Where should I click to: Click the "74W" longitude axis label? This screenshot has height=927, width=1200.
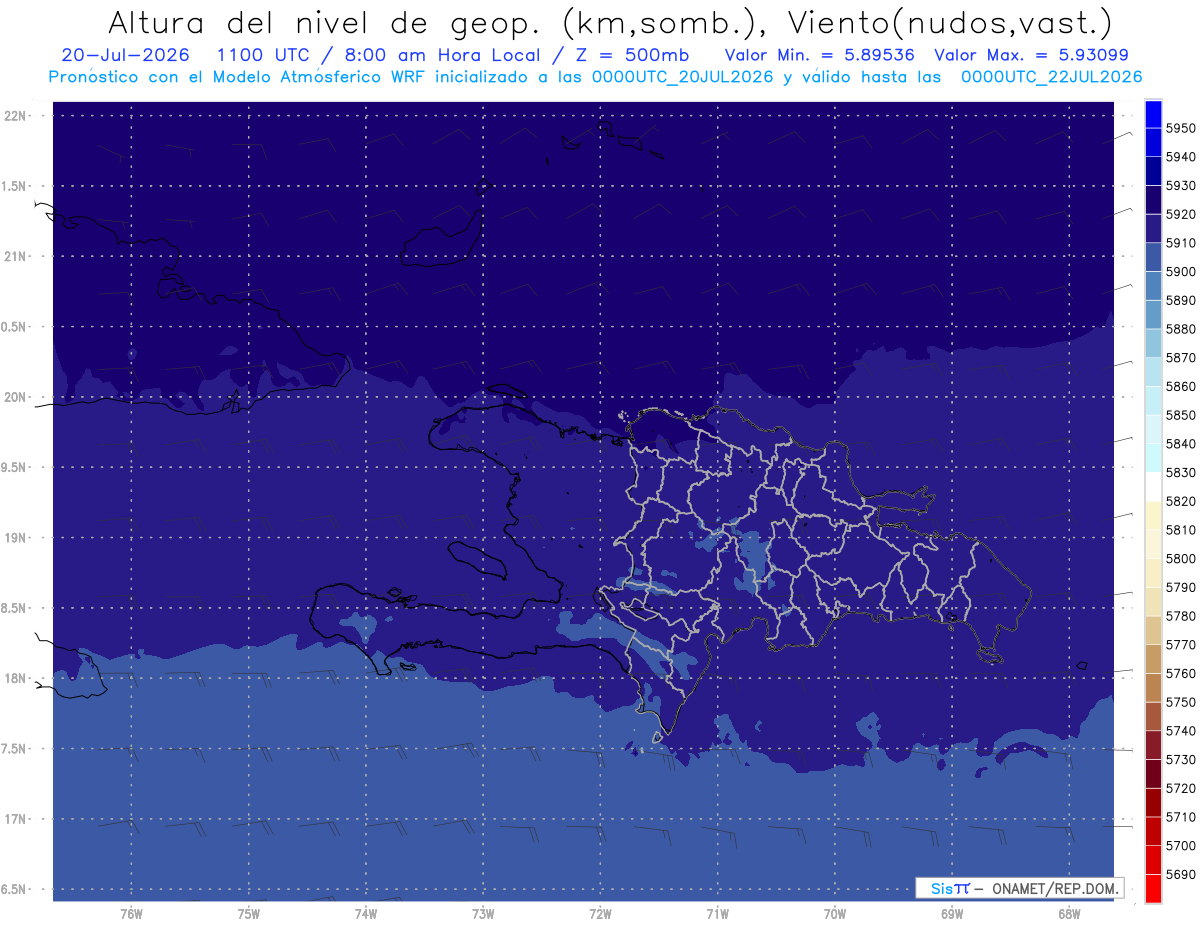pos(366,914)
